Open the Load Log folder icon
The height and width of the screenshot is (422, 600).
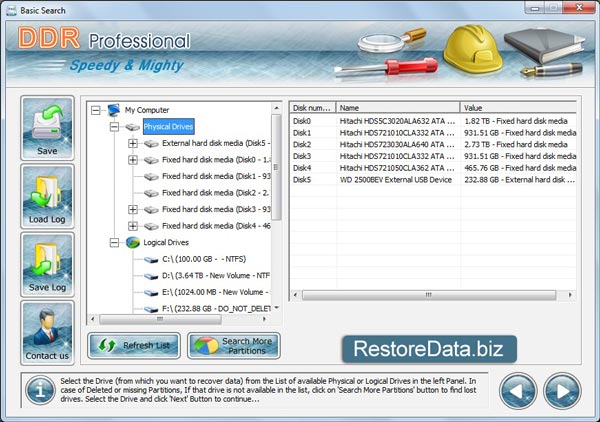point(47,196)
